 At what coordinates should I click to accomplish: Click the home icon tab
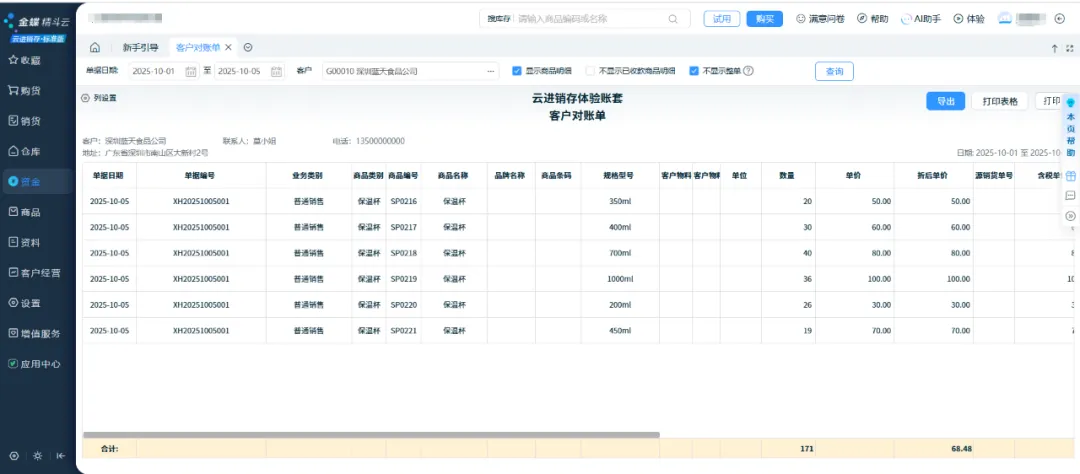(95, 47)
